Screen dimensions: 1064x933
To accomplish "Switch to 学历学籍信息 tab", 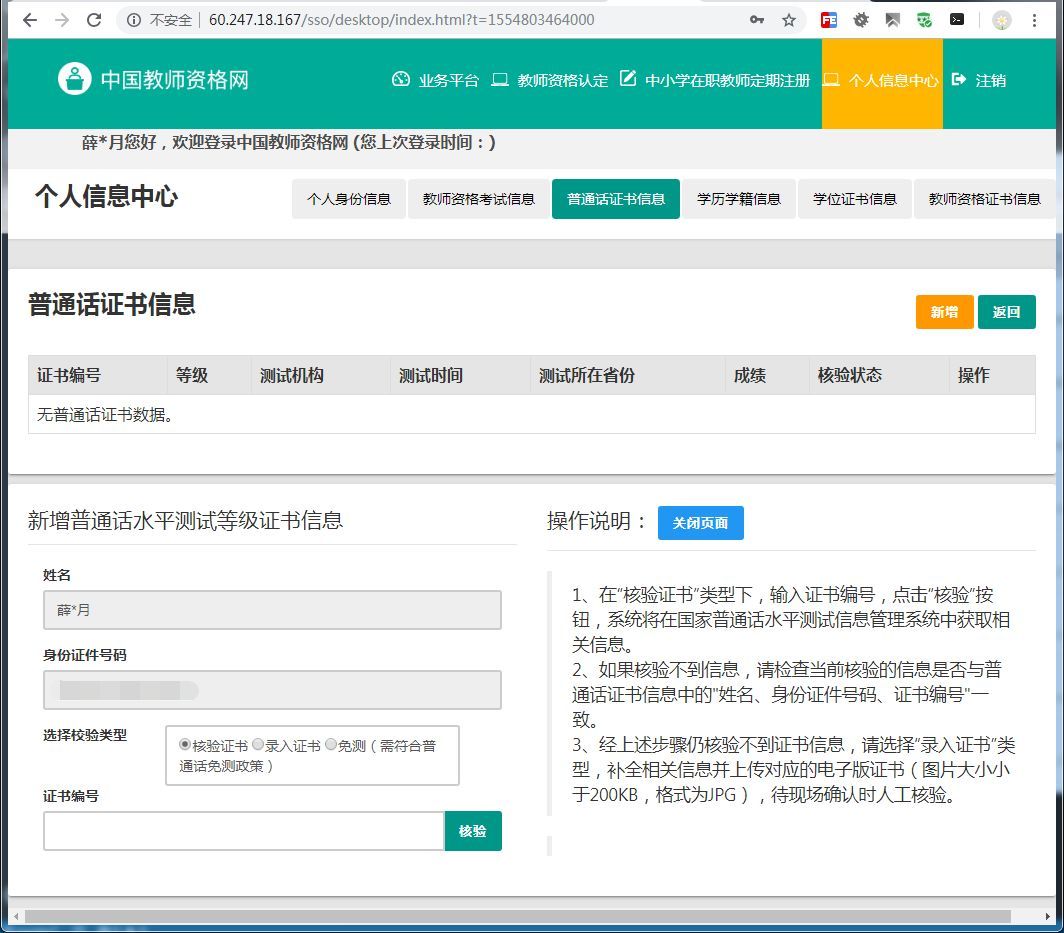I will [738, 199].
